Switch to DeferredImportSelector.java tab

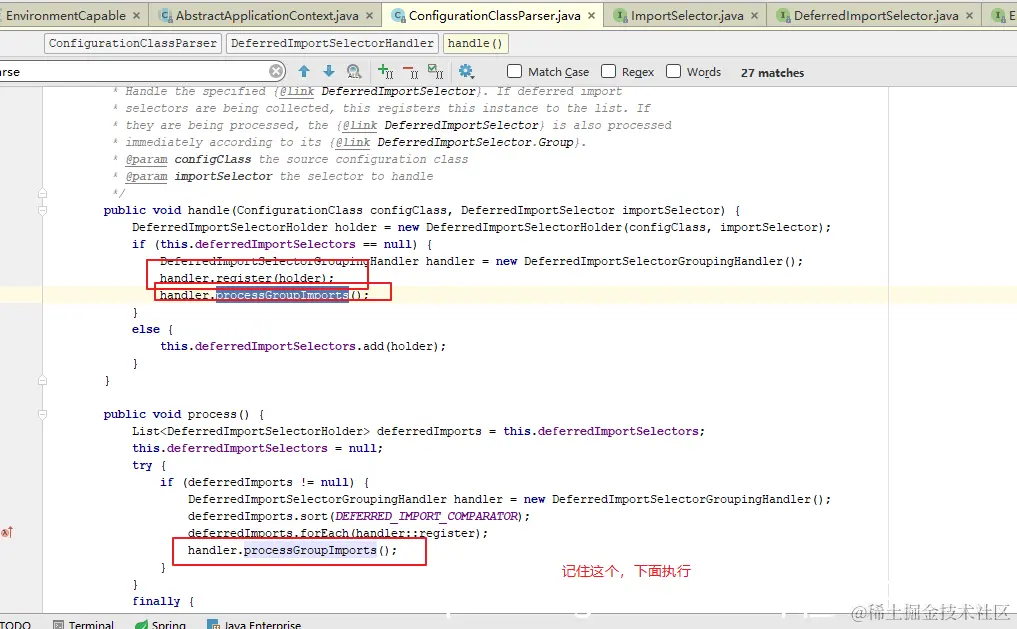pyautogui.click(x=876, y=16)
